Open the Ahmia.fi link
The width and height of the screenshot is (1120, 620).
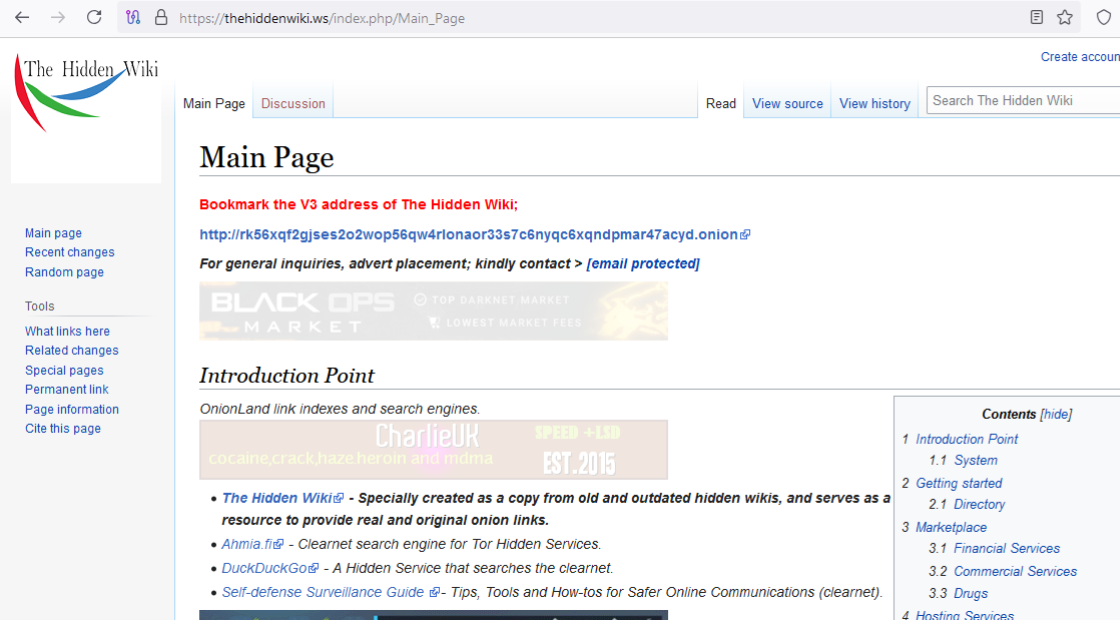[x=252, y=544]
